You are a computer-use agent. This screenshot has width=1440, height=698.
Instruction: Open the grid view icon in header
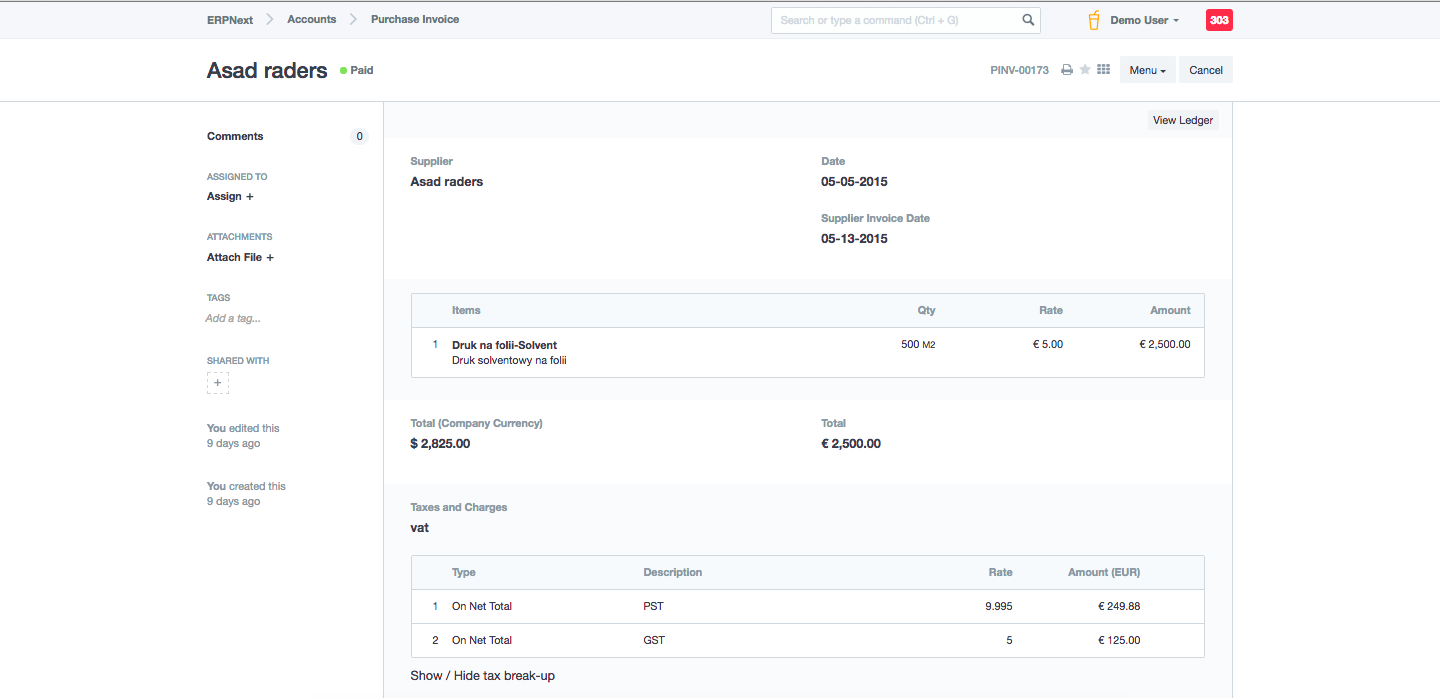click(1104, 70)
